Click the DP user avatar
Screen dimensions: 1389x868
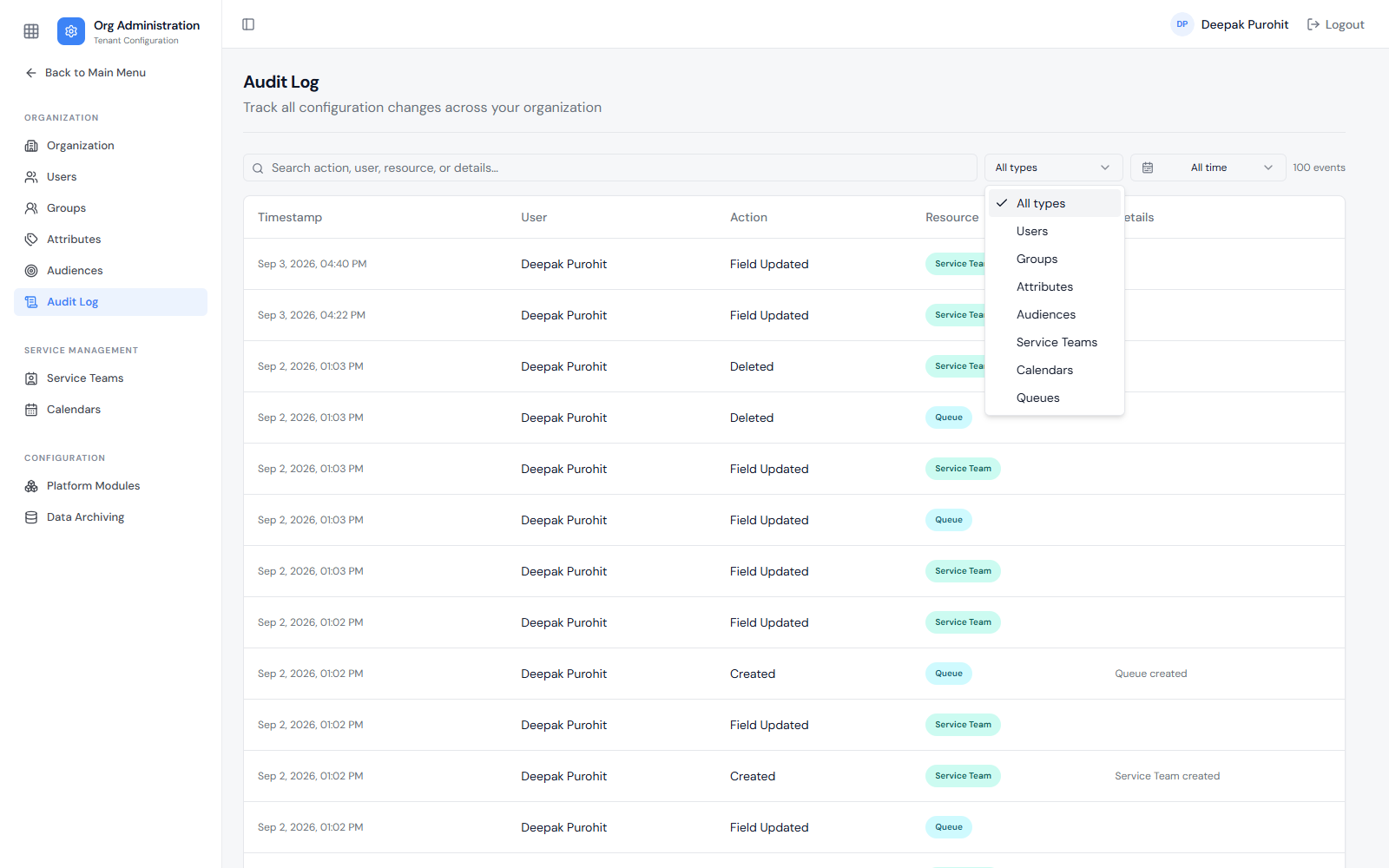(x=1182, y=24)
